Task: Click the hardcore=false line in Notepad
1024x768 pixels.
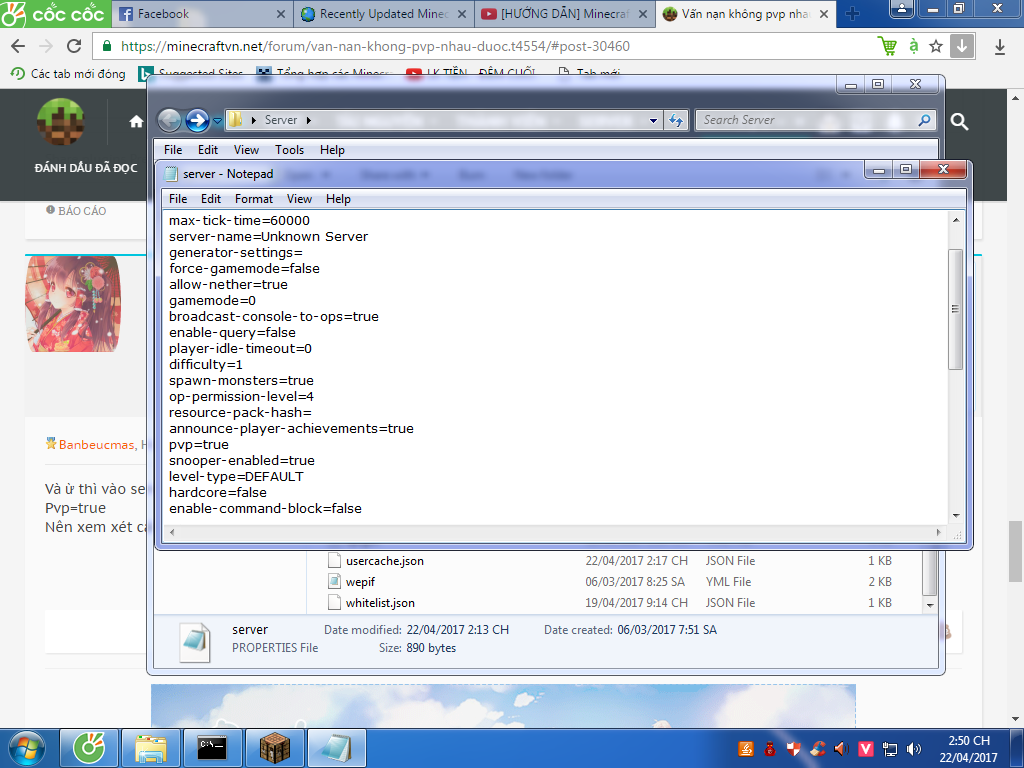Action: click(217, 492)
